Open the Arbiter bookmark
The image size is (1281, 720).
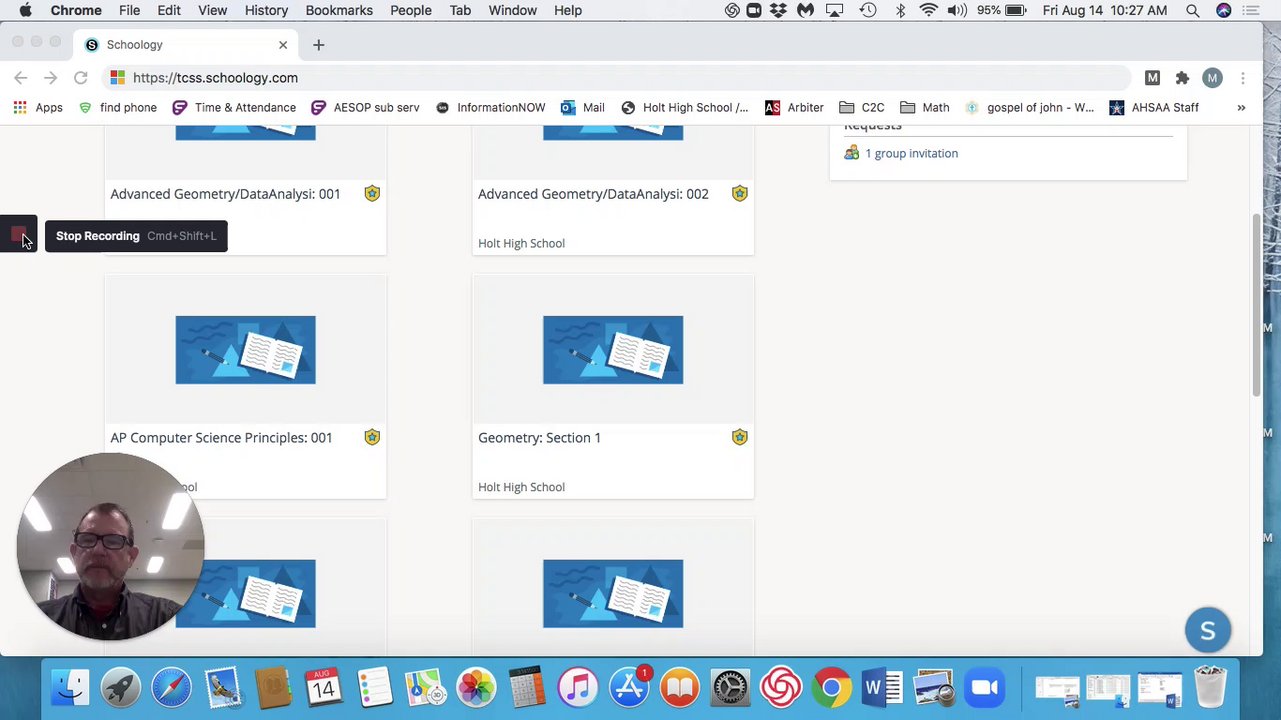tap(794, 107)
